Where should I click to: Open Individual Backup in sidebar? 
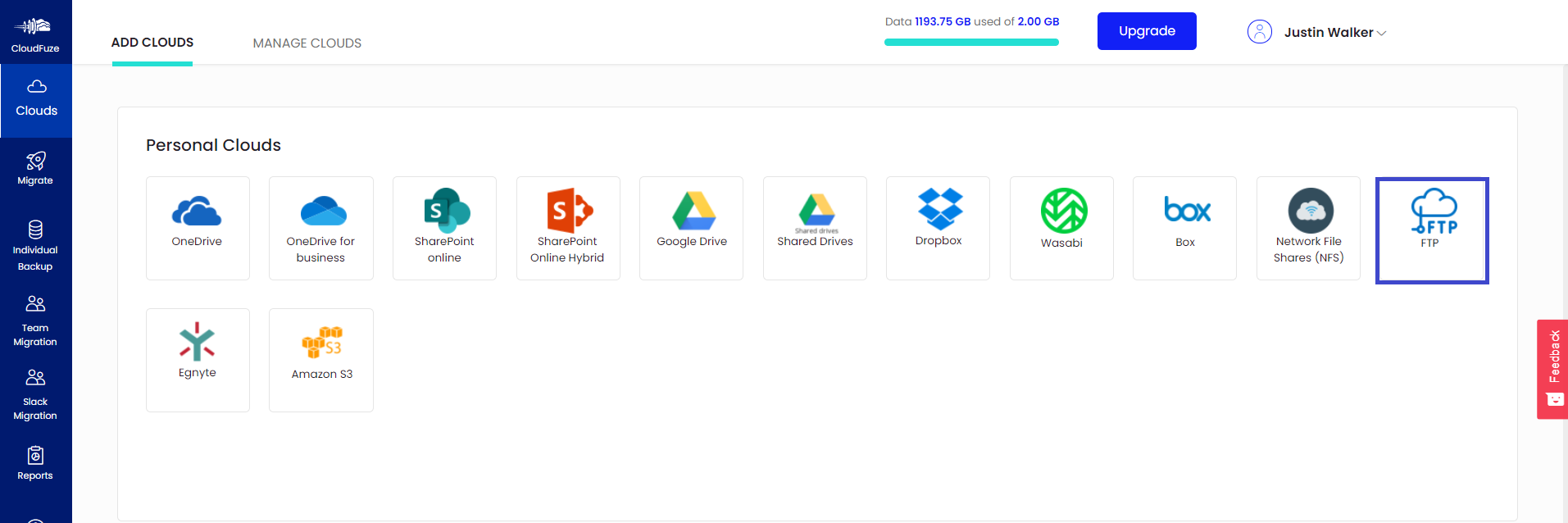(35, 246)
